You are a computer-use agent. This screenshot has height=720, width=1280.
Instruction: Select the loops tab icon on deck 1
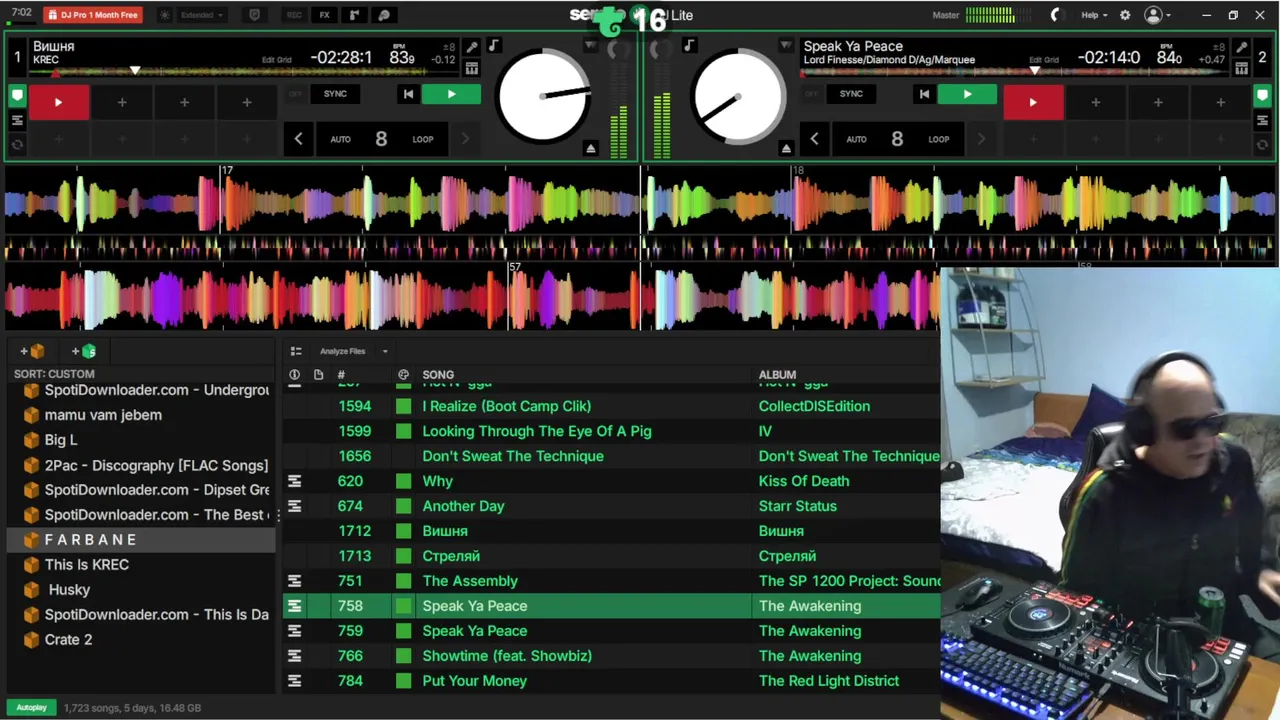click(x=17, y=121)
